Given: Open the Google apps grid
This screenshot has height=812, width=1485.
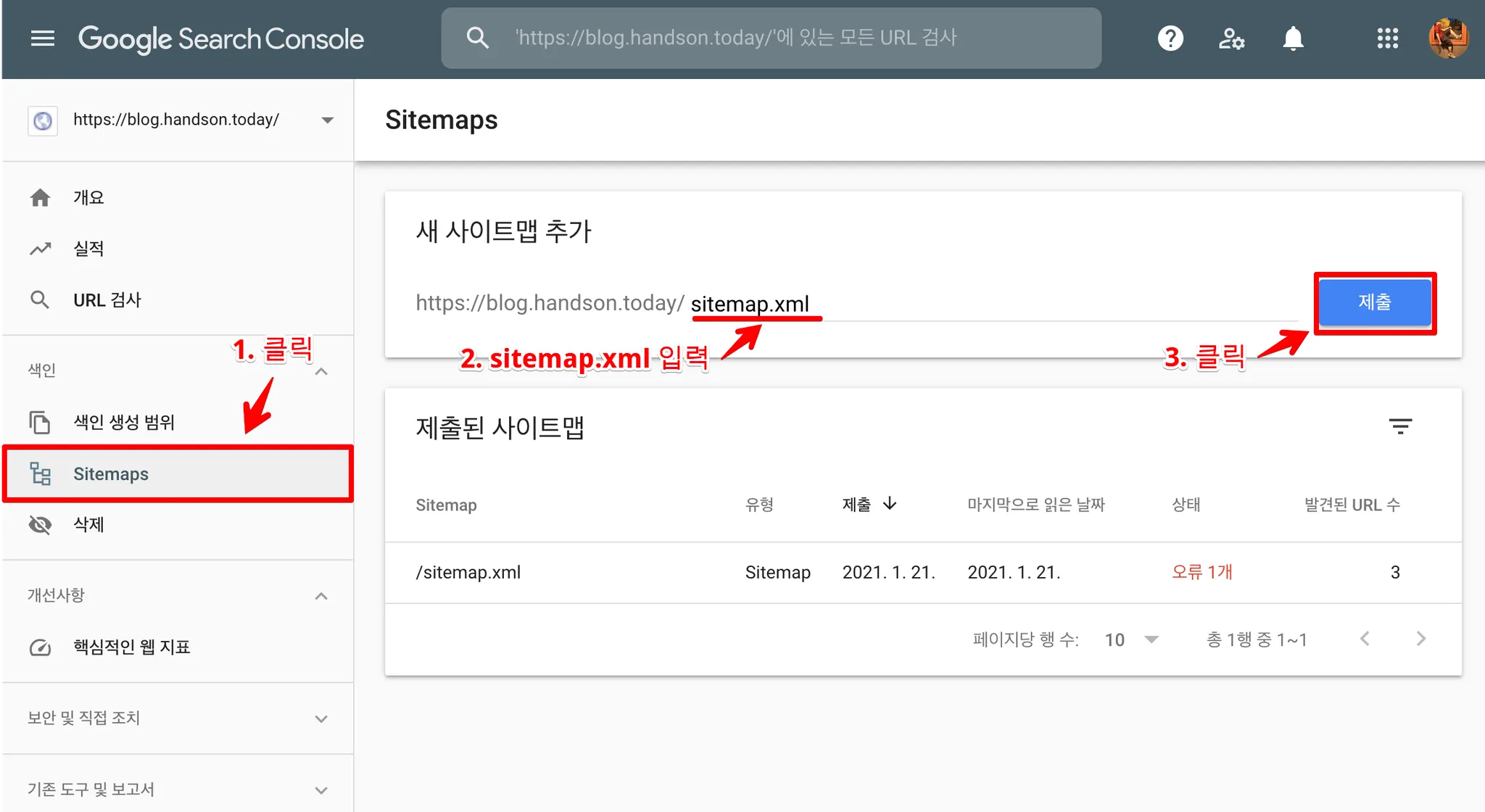Looking at the screenshot, I should coord(1387,38).
